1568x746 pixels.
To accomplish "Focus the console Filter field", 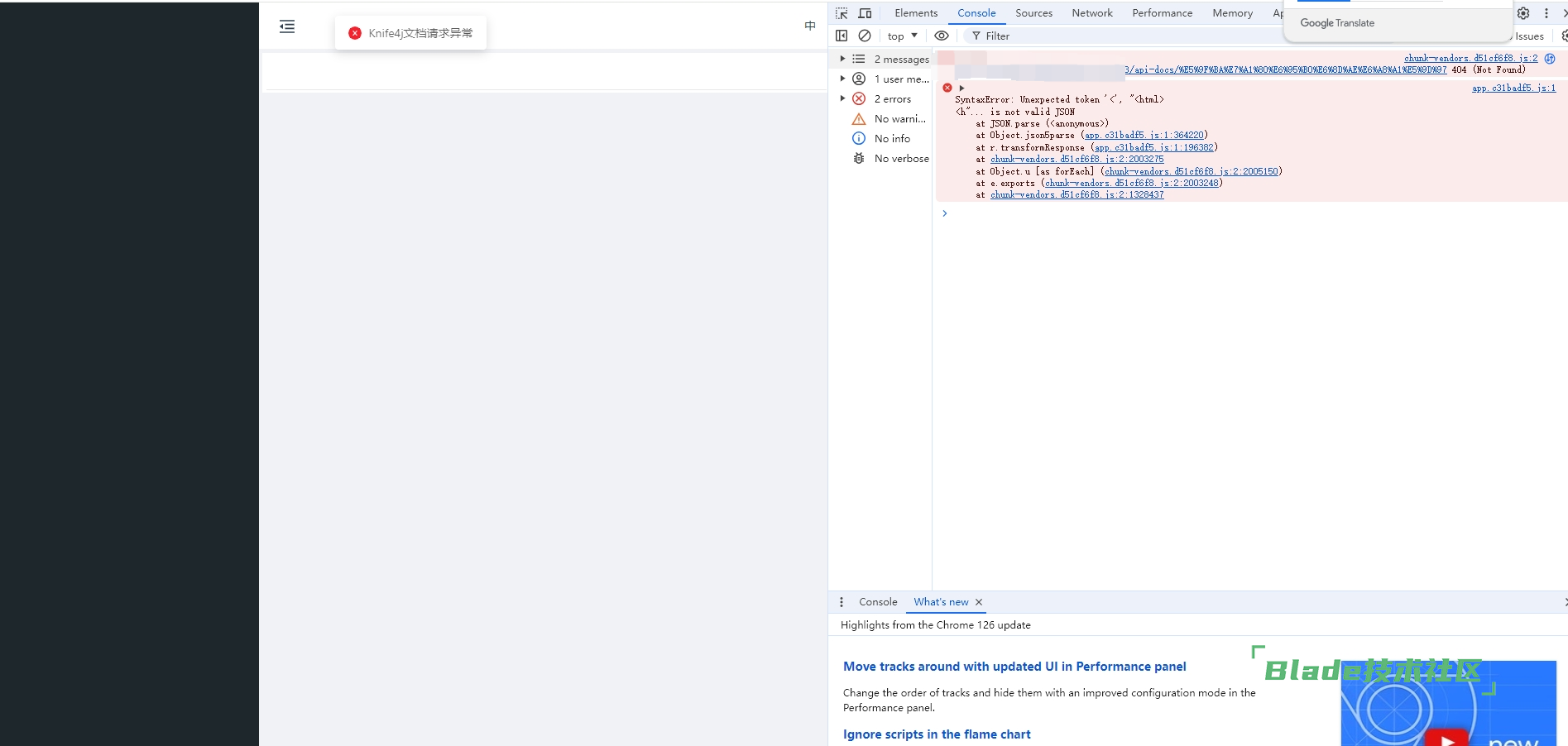I will [1125, 36].
